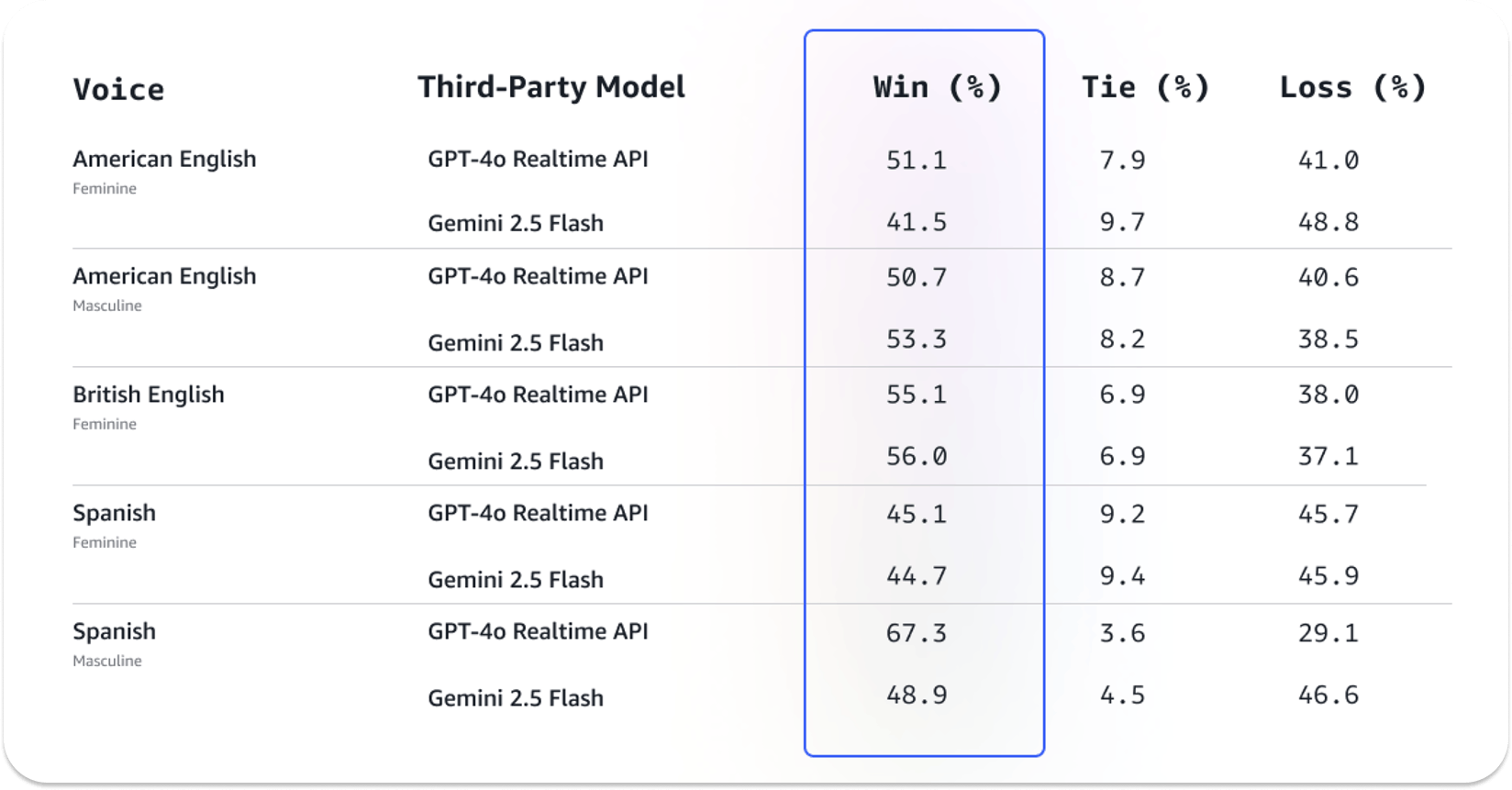Click the Spanish Feminine voice label
1512x790 pixels.
point(115,514)
